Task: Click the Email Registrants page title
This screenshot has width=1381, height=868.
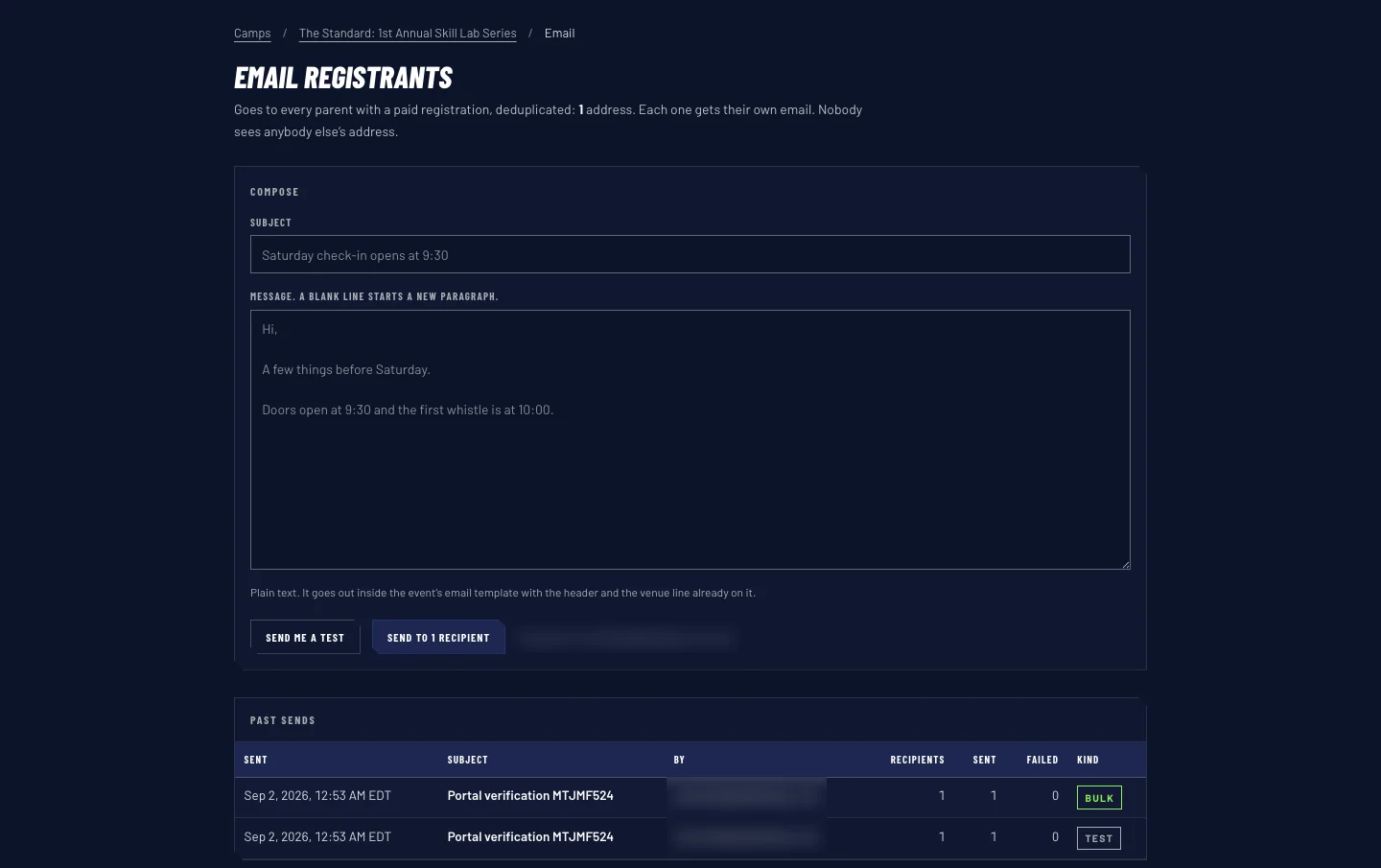Action: pos(343,78)
